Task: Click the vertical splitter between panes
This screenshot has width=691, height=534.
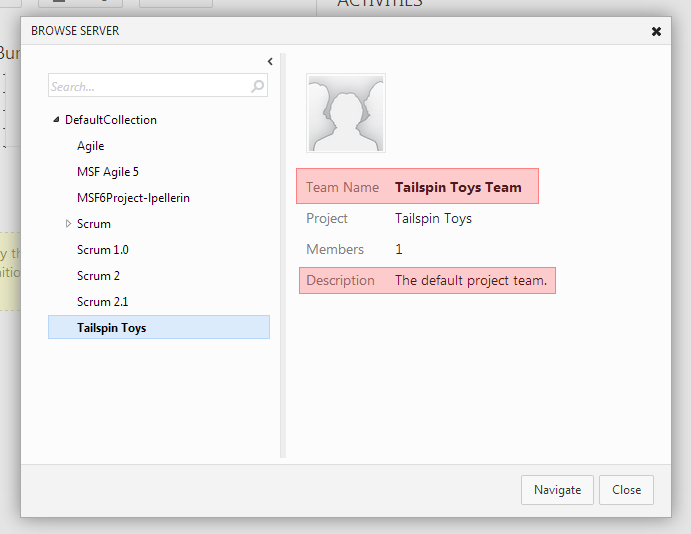Action: 283,256
